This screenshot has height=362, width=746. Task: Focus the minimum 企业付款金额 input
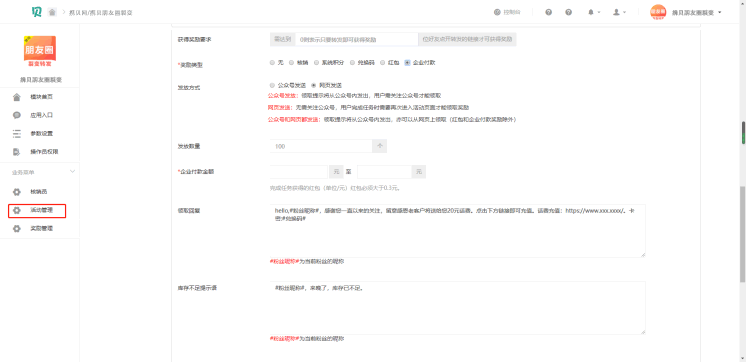pos(299,172)
